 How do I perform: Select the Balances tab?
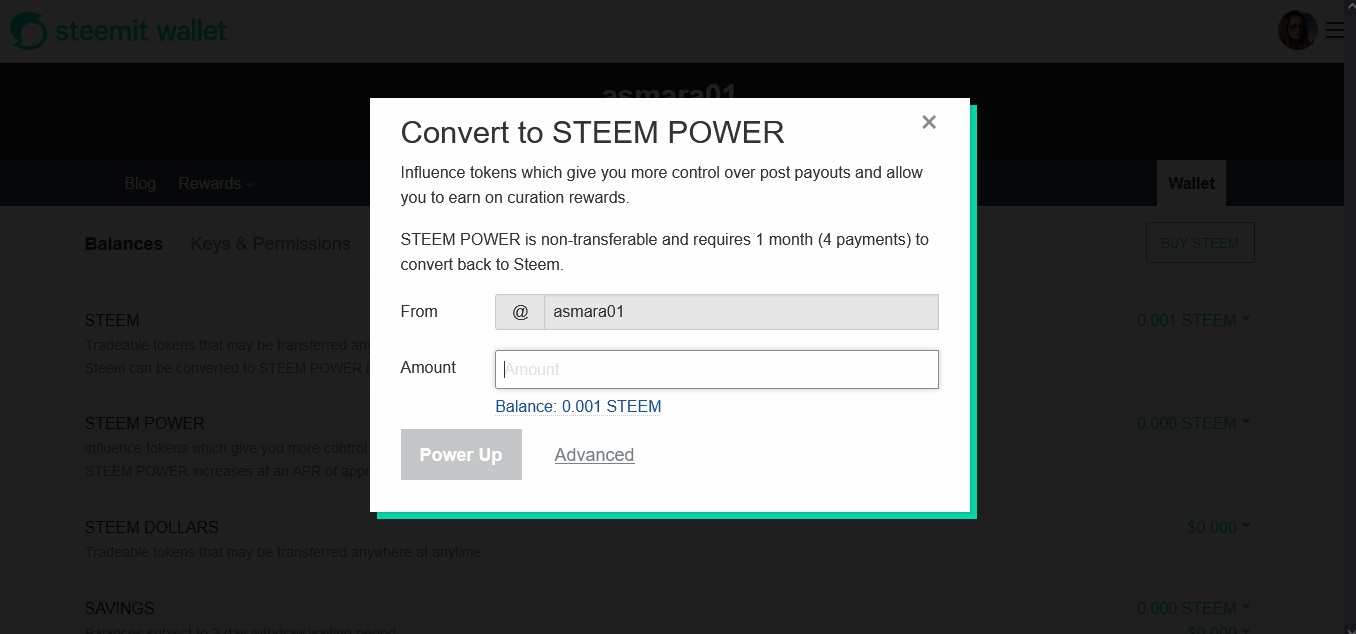(124, 244)
